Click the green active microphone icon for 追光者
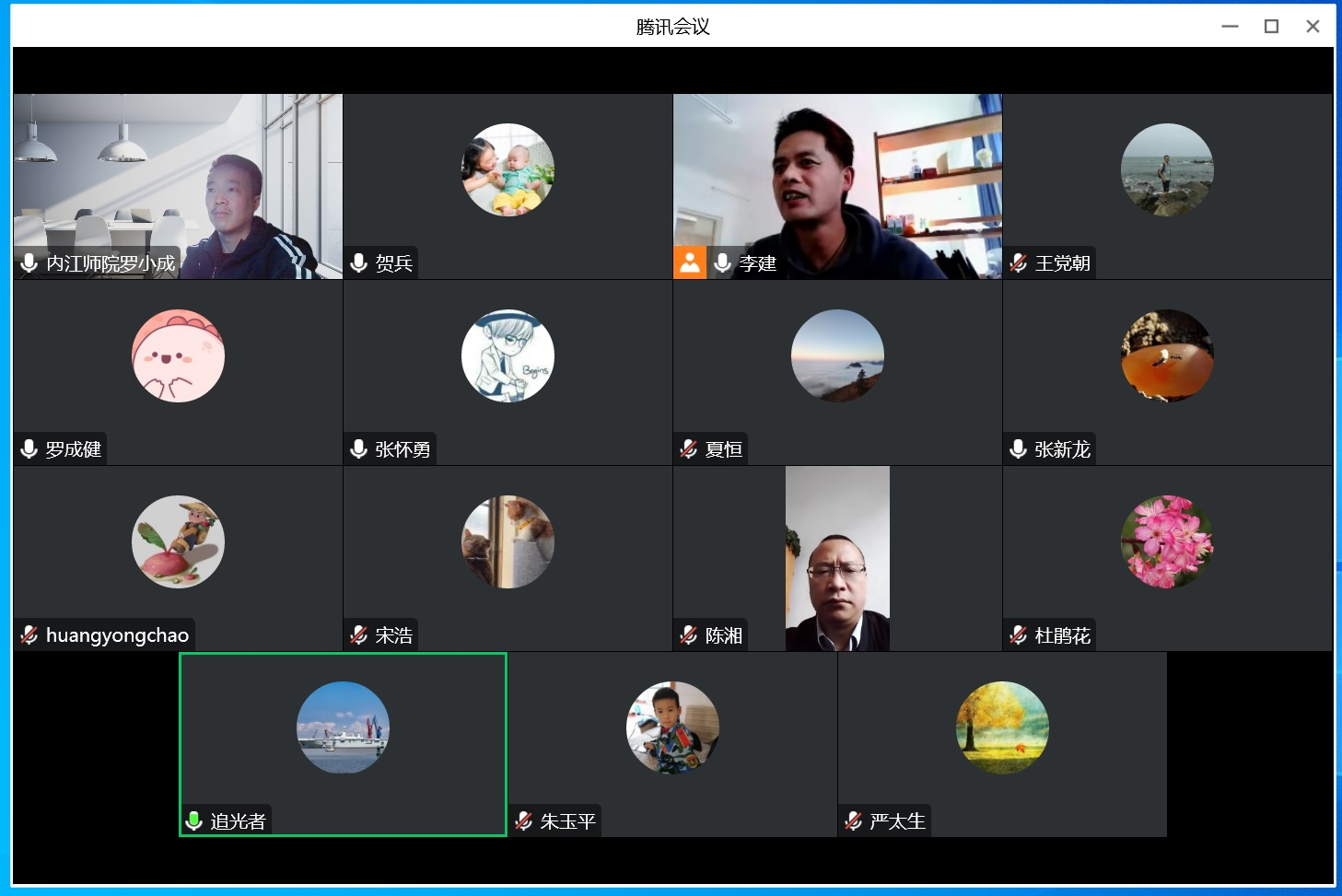Viewport: 1342px width, 896px height. (193, 820)
